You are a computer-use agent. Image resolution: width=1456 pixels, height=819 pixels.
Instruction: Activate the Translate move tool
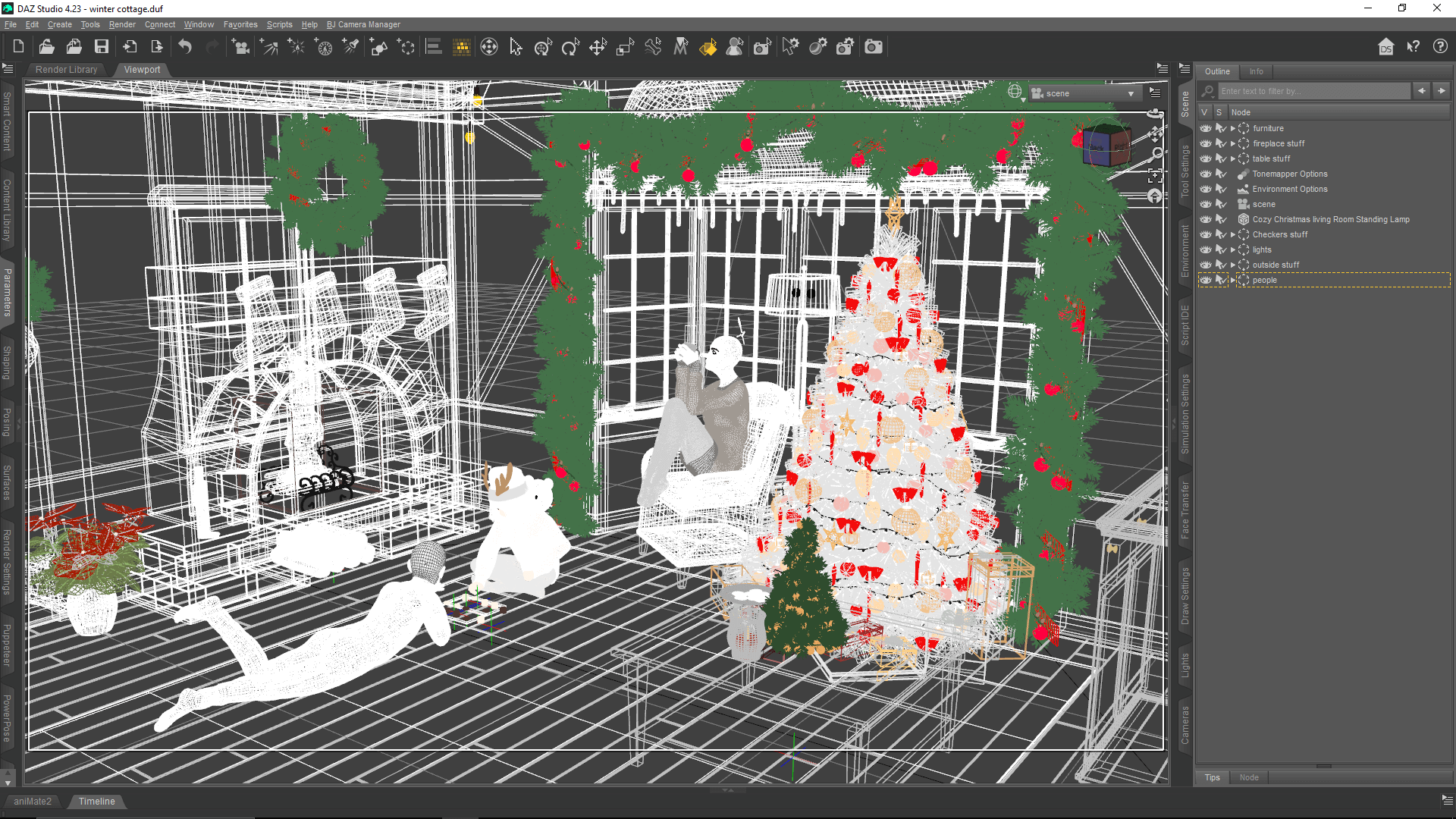pos(598,47)
